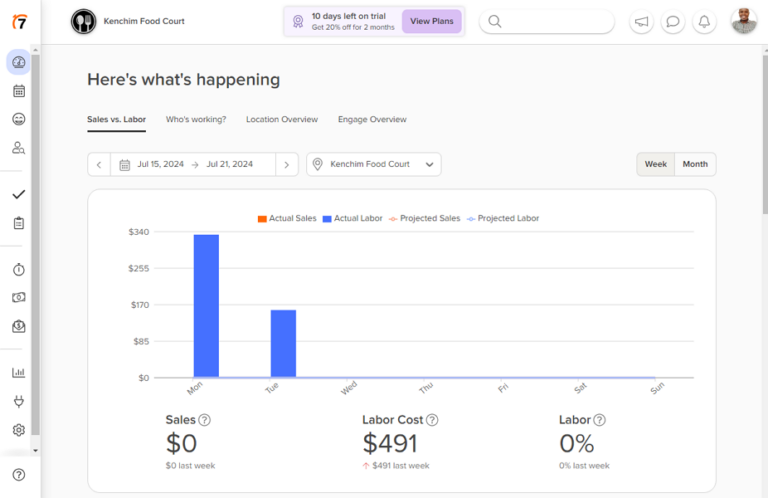
Task: Select the Sales vs. Labor tab
Action: click(x=117, y=119)
